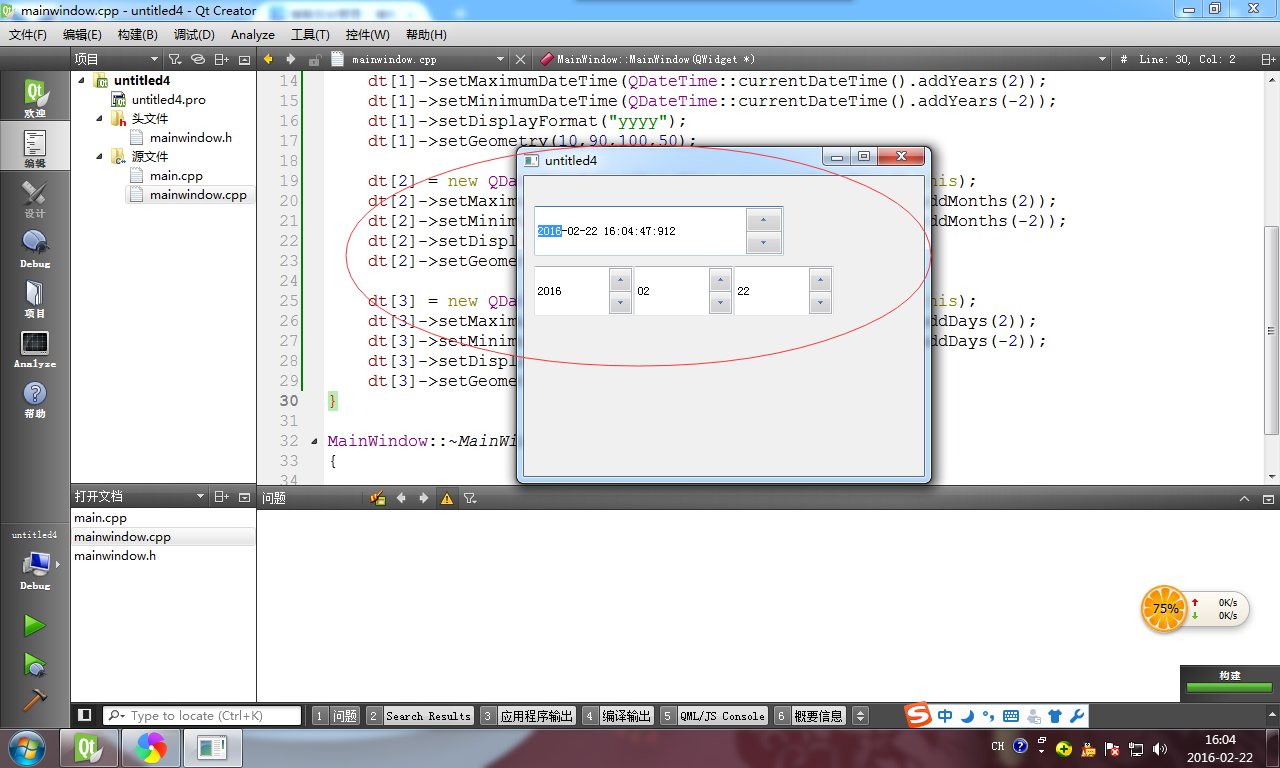
Task: Collapse the 源文件 folder
Action: click(101, 156)
